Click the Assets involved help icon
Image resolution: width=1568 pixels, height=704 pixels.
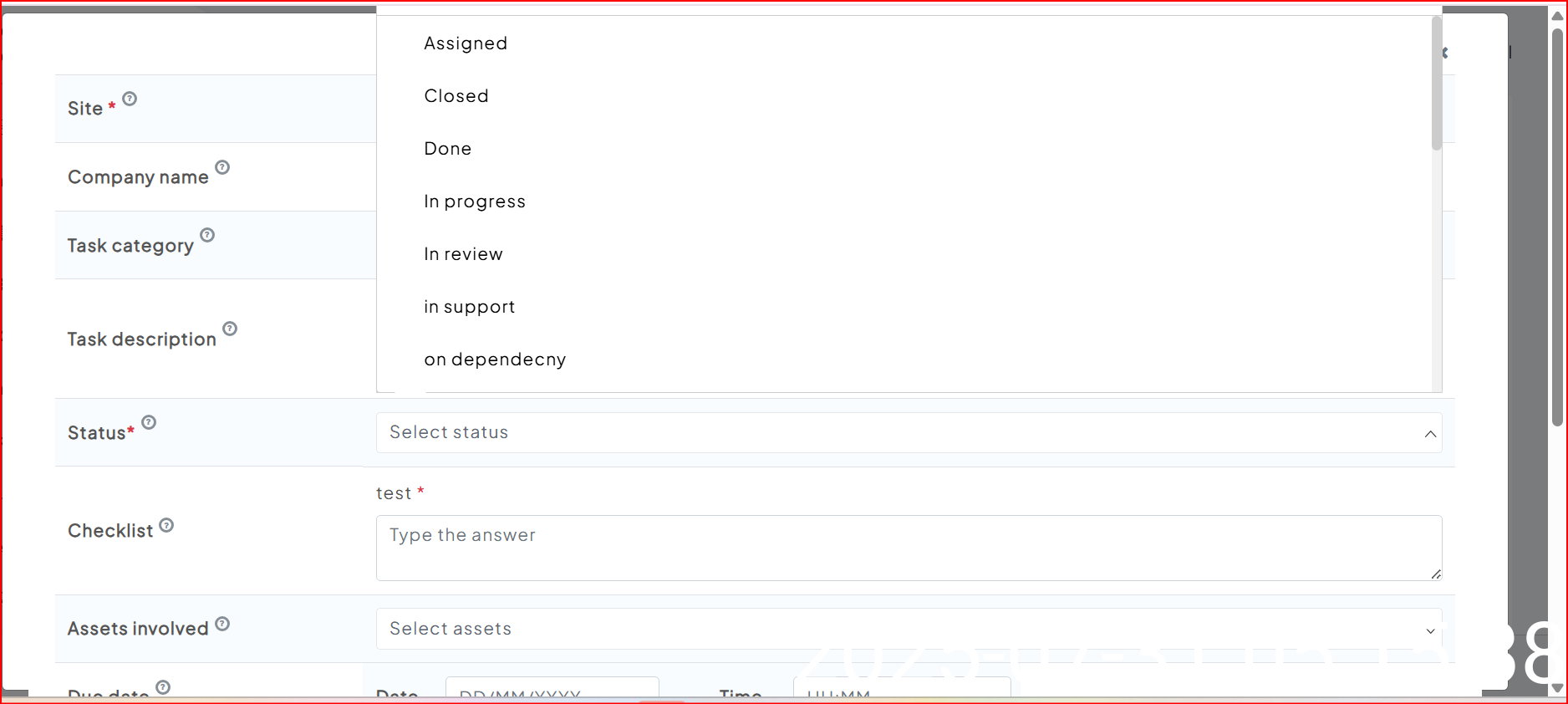coord(222,624)
